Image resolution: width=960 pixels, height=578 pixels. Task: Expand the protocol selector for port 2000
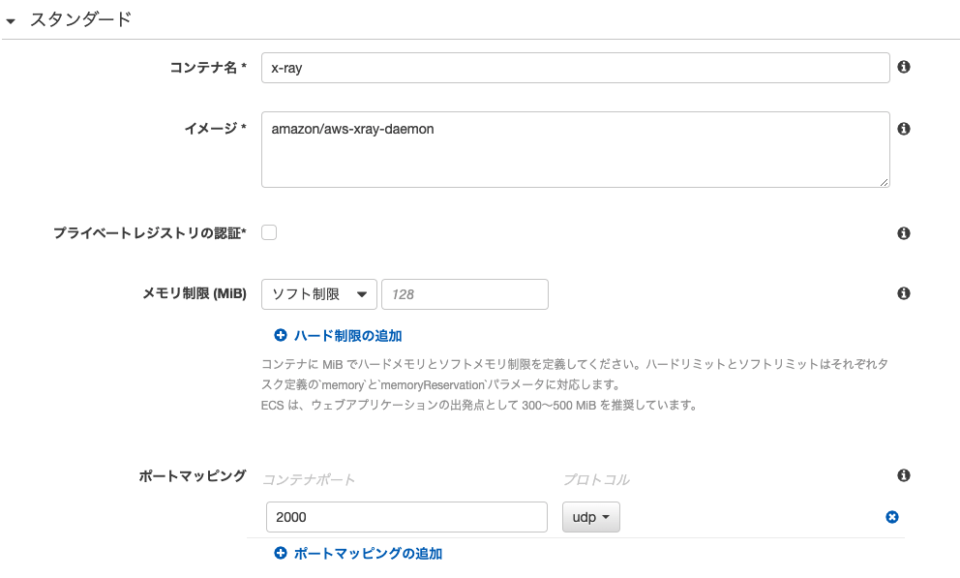tap(590, 517)
